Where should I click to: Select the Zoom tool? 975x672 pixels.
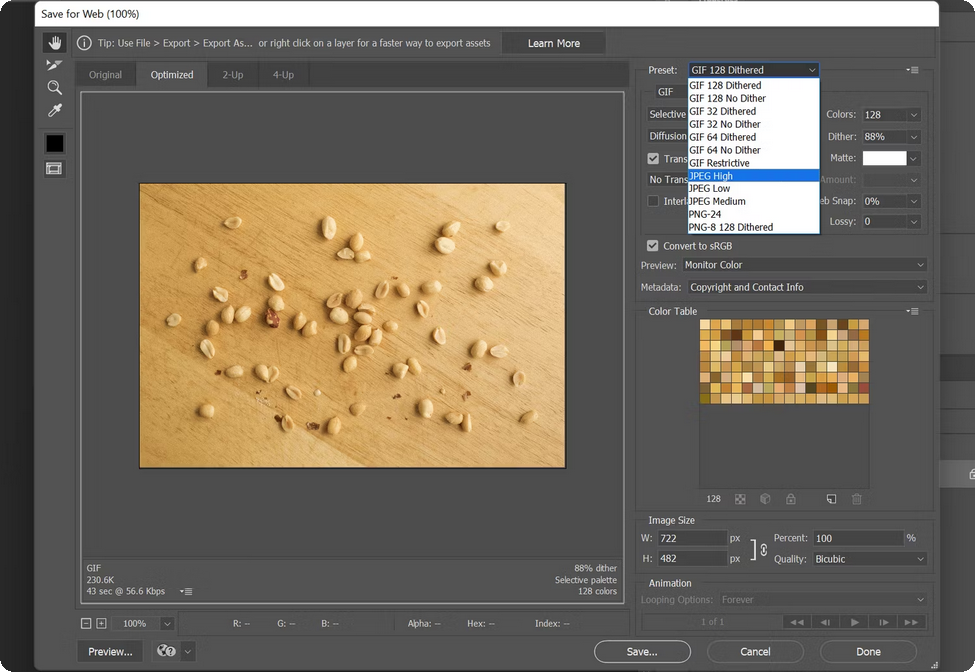[54, 88]
